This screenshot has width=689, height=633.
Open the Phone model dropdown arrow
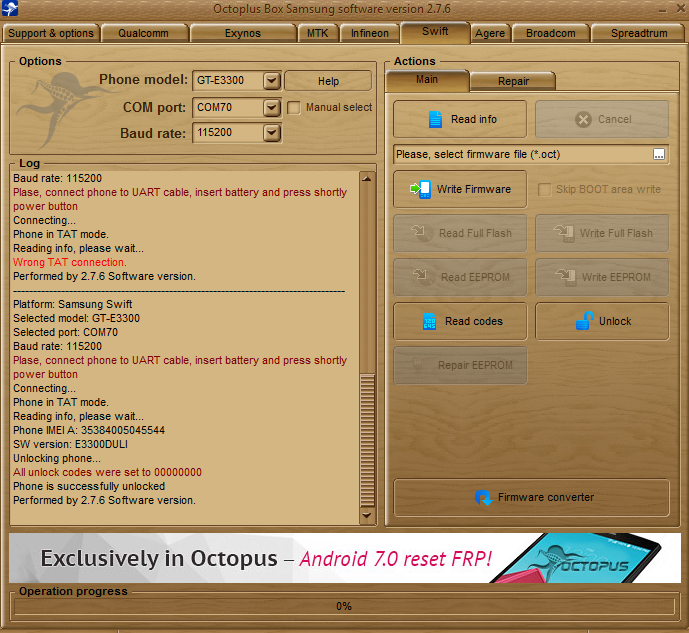pyautogui.click(x=272, y=81)
